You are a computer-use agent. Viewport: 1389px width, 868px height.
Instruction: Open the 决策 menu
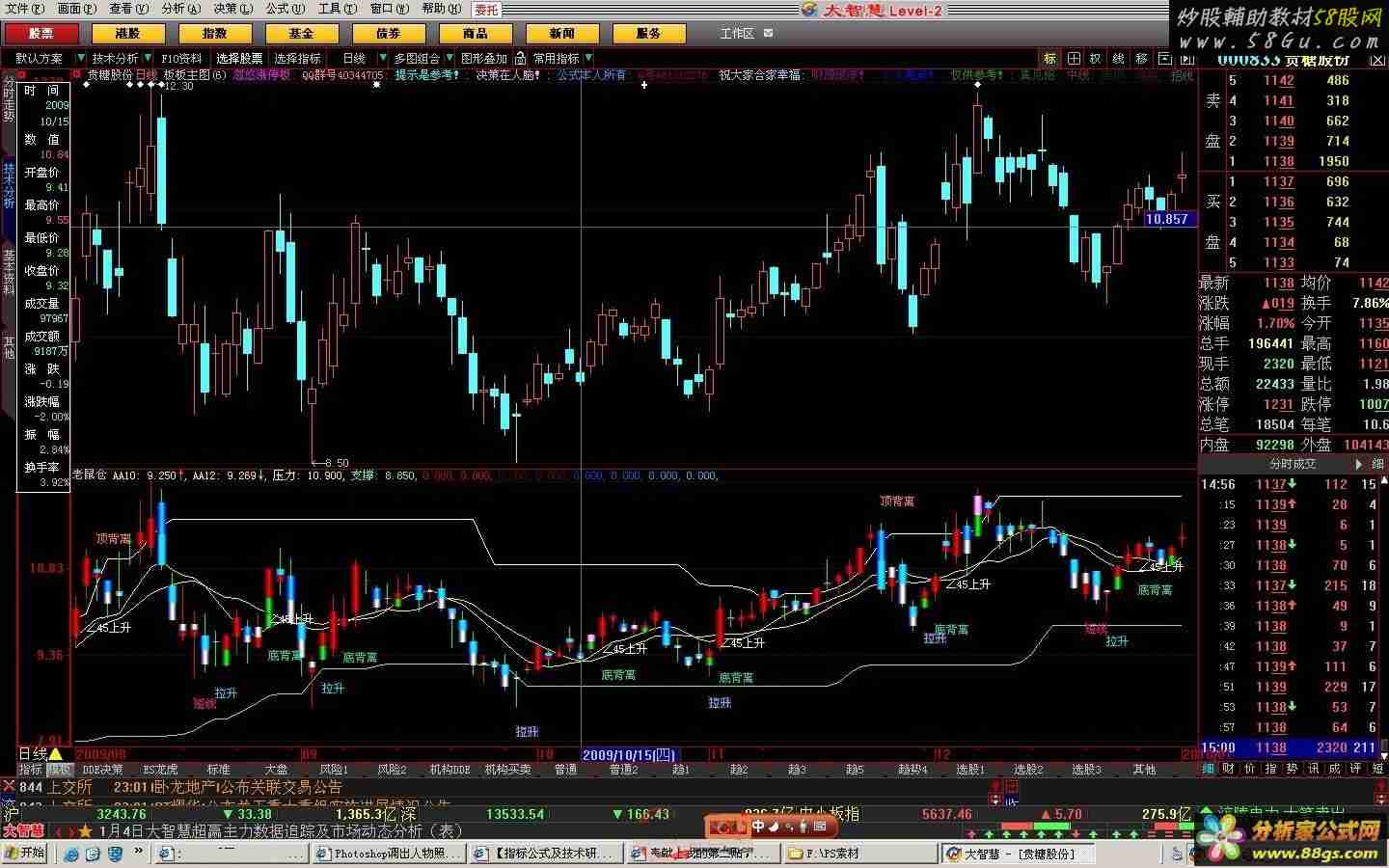[x=231, y=9]
